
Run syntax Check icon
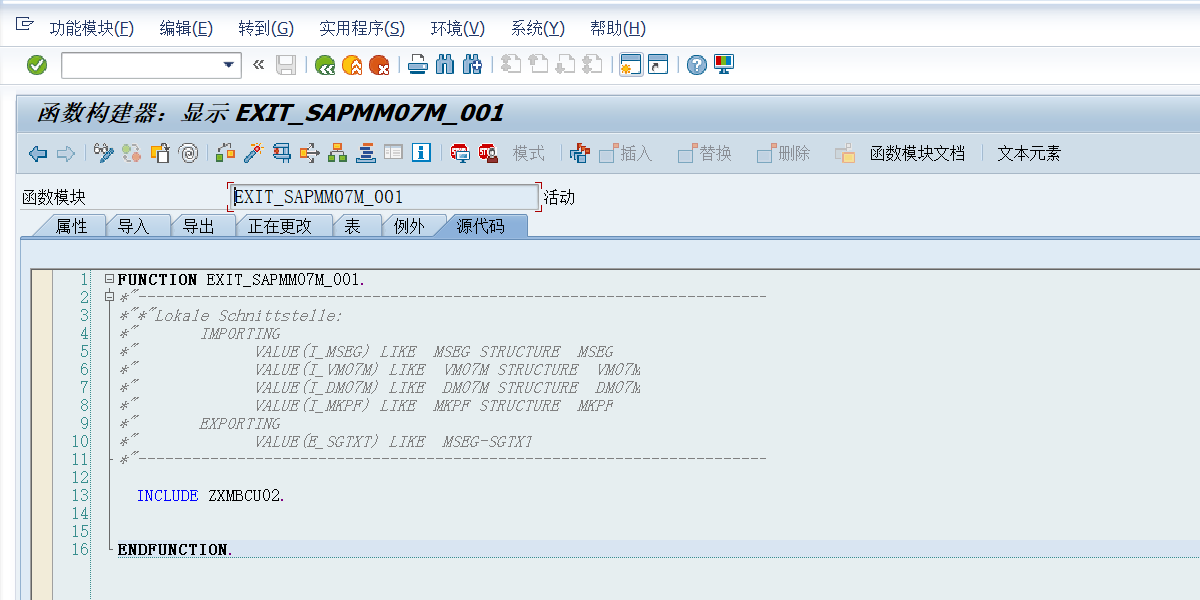226,153
